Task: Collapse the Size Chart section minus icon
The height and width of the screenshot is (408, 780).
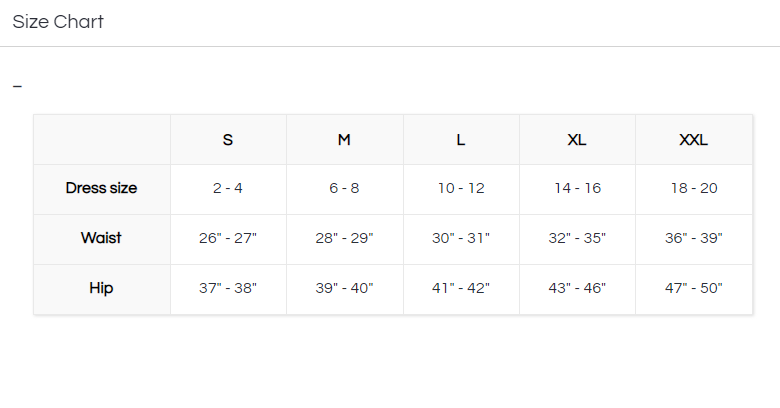Action: tap(17, 87)
